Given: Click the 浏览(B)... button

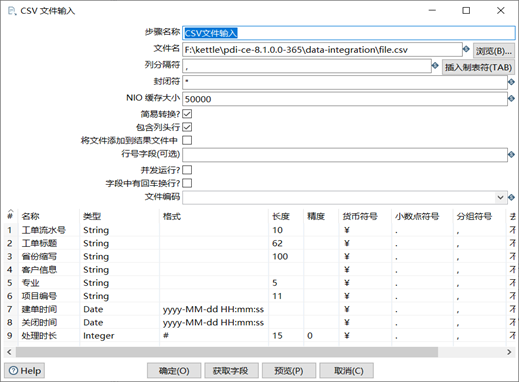Looking at the screenshot, I should [494, 51].
